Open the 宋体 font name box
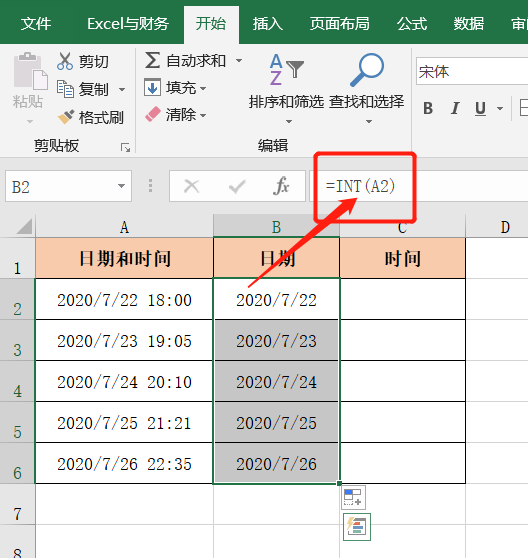The height and width of the screenshot is (558, 528). click(472, 71)
